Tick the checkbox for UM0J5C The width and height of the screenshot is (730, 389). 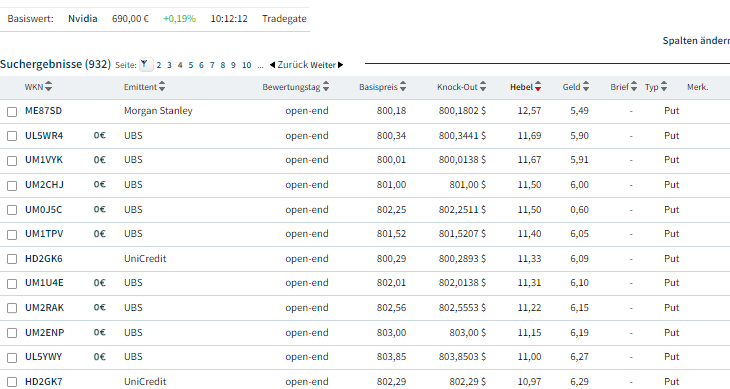[12, 210]
